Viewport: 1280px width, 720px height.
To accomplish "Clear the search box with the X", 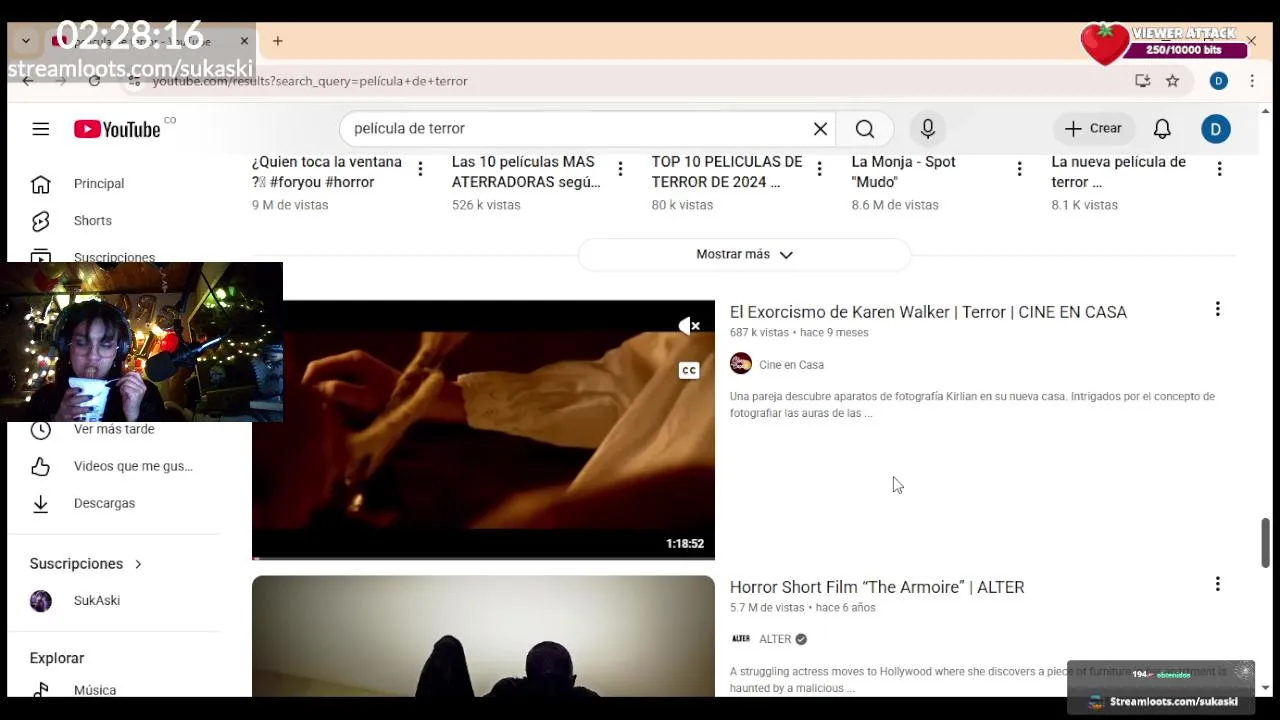I will [x=820, y=129].
